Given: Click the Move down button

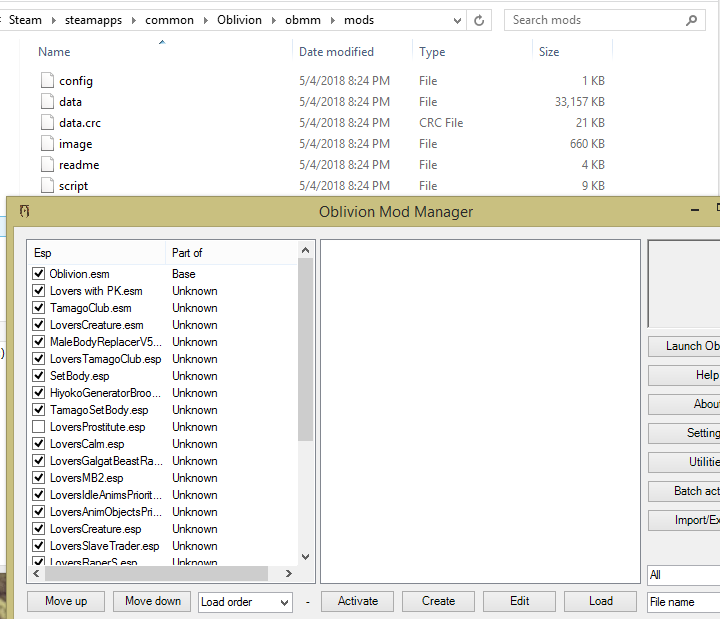Looking at the screenshot, I should (x=152, y=602).
